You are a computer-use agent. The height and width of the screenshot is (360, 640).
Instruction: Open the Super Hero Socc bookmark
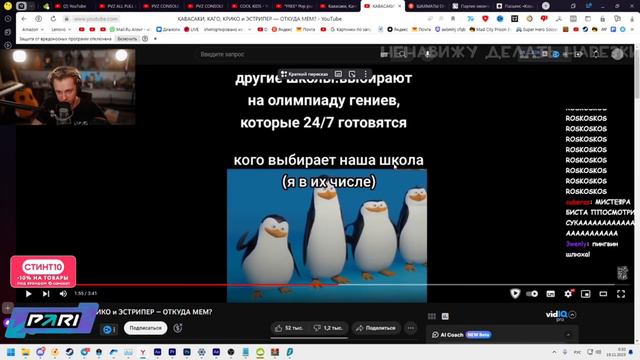click(536, 29)
